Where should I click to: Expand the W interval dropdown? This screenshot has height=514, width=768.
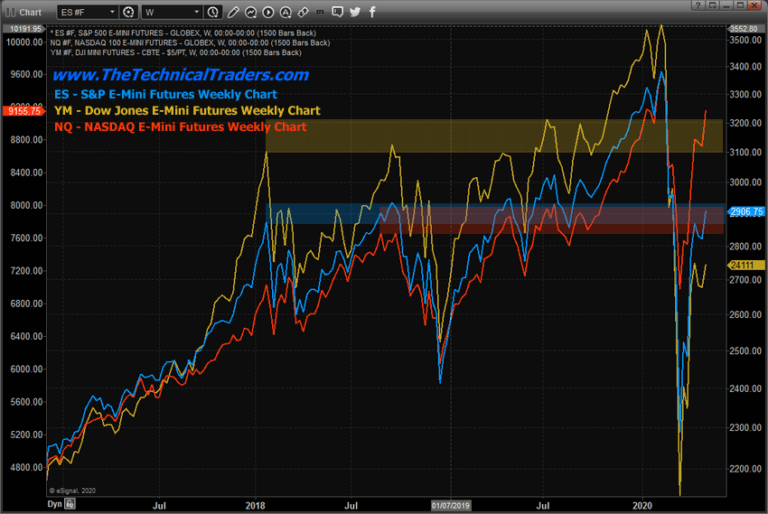pyautogui.click(x=196, y=12)
